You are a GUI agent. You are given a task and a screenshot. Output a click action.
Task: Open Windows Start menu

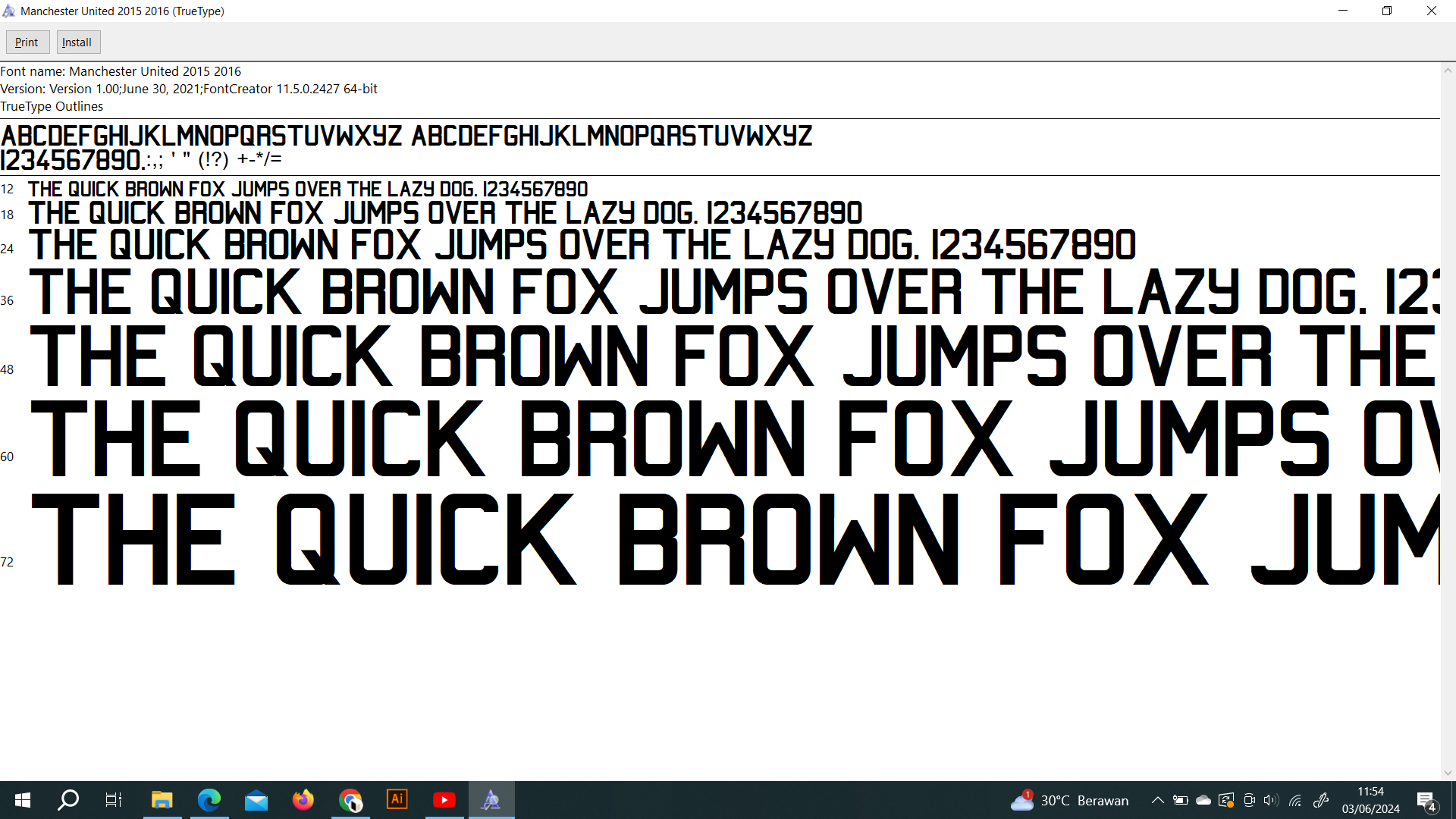23,800
